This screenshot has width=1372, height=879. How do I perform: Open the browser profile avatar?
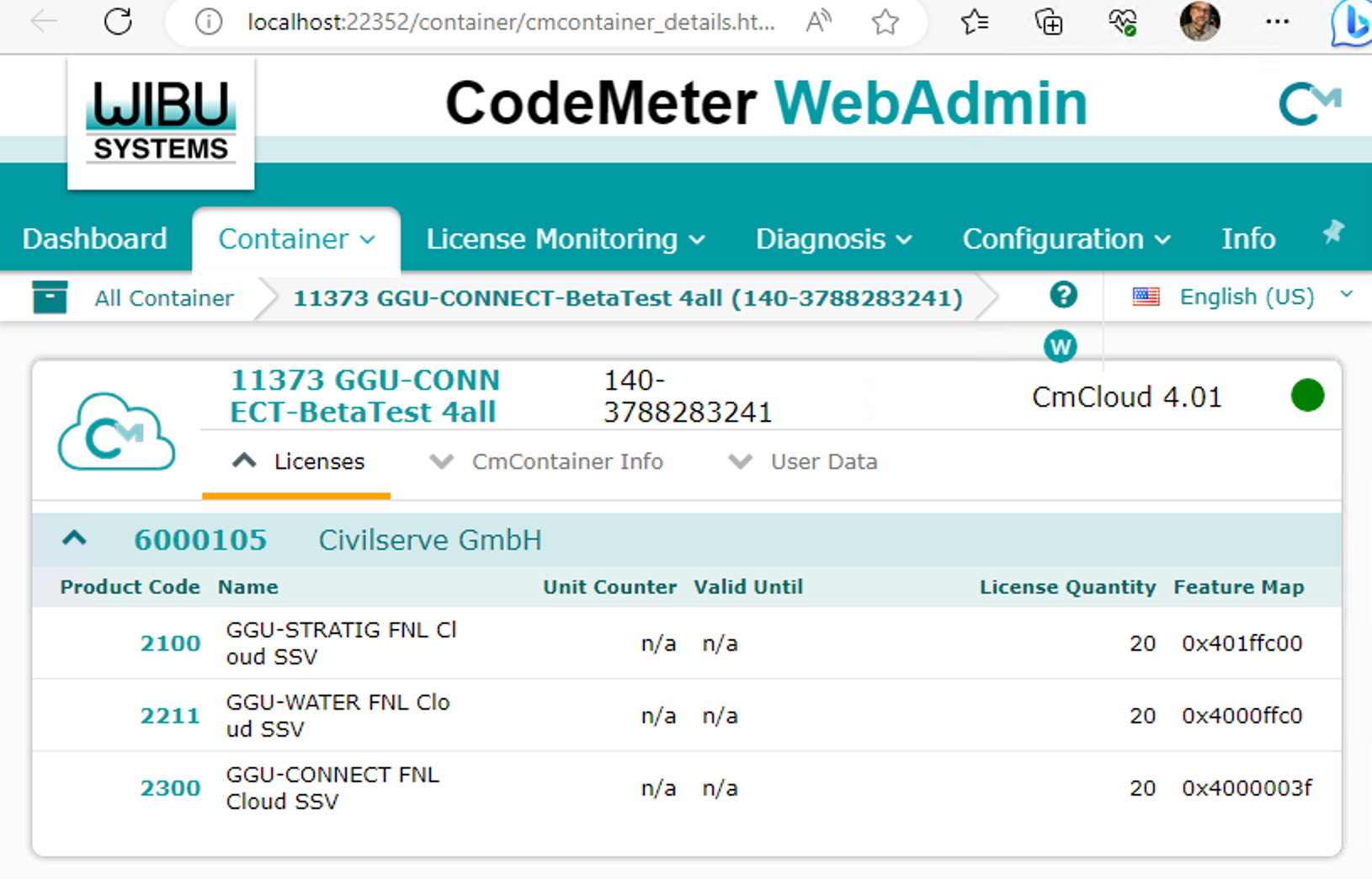click(x=1199, y=22)
